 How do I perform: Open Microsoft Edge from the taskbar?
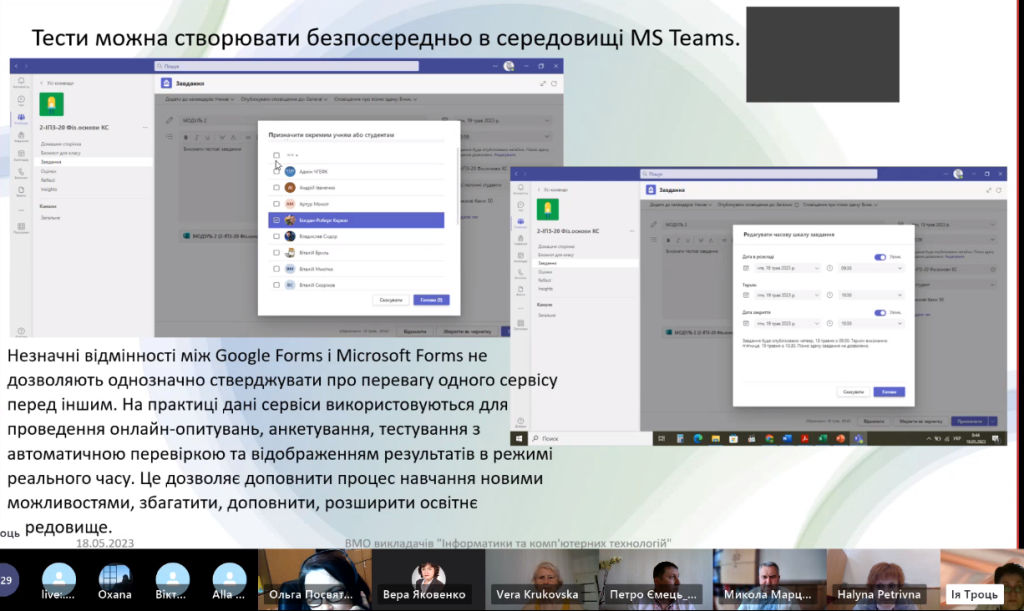click(x=697, y=439)
